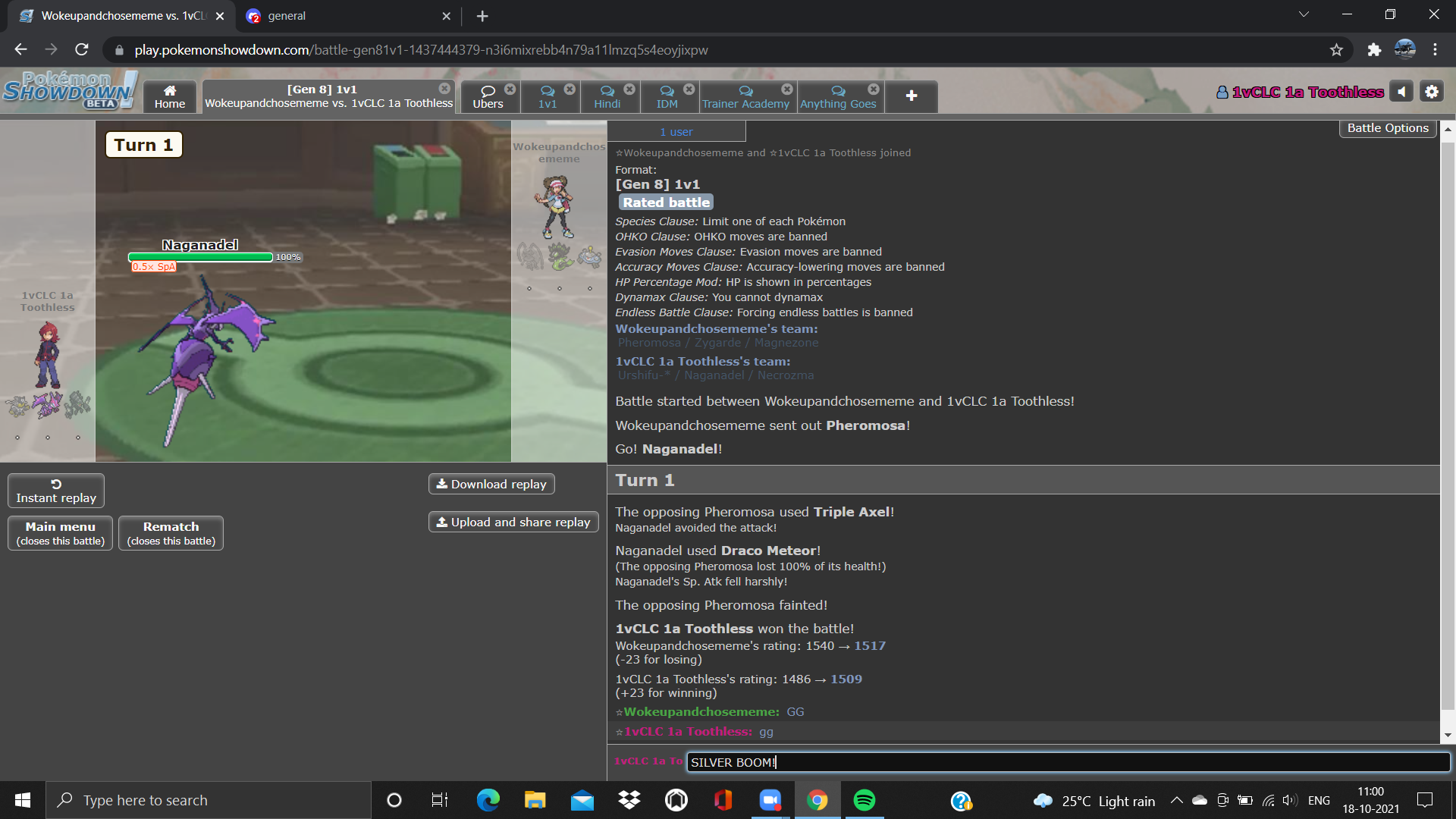Upload and share the replay
Image resolution: width=1456 pixels, height=819 pixels.
coord(513,522)
